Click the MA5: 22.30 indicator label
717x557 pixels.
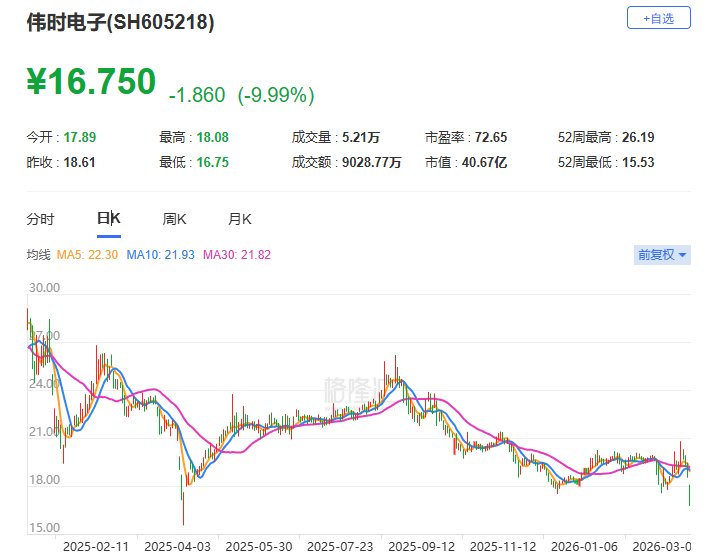point(87,255)
